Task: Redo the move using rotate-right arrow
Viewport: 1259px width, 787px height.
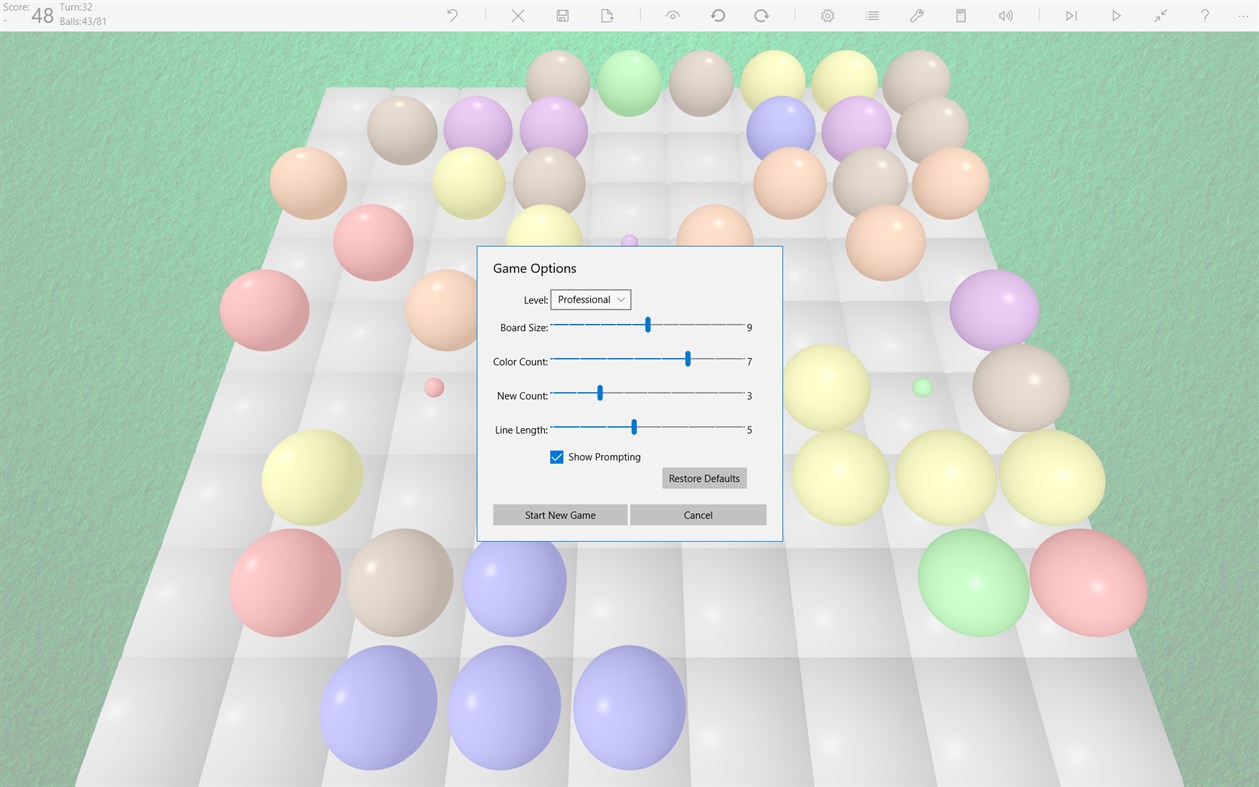Action: tap(761, 15)
